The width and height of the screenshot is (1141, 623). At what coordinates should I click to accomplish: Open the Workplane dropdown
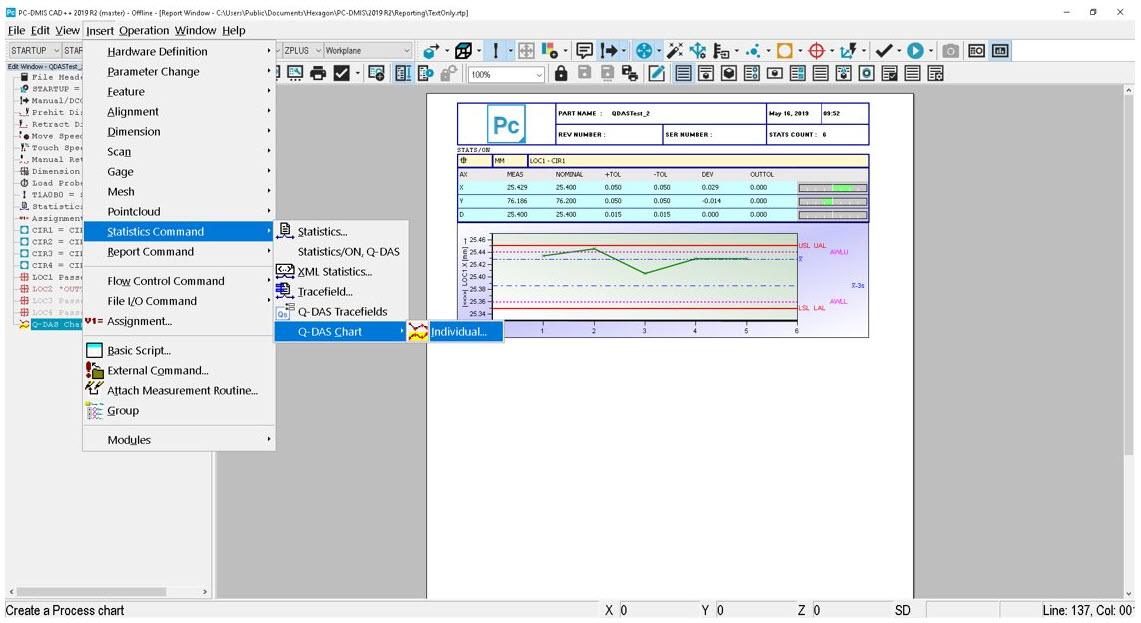pos(370,50)
